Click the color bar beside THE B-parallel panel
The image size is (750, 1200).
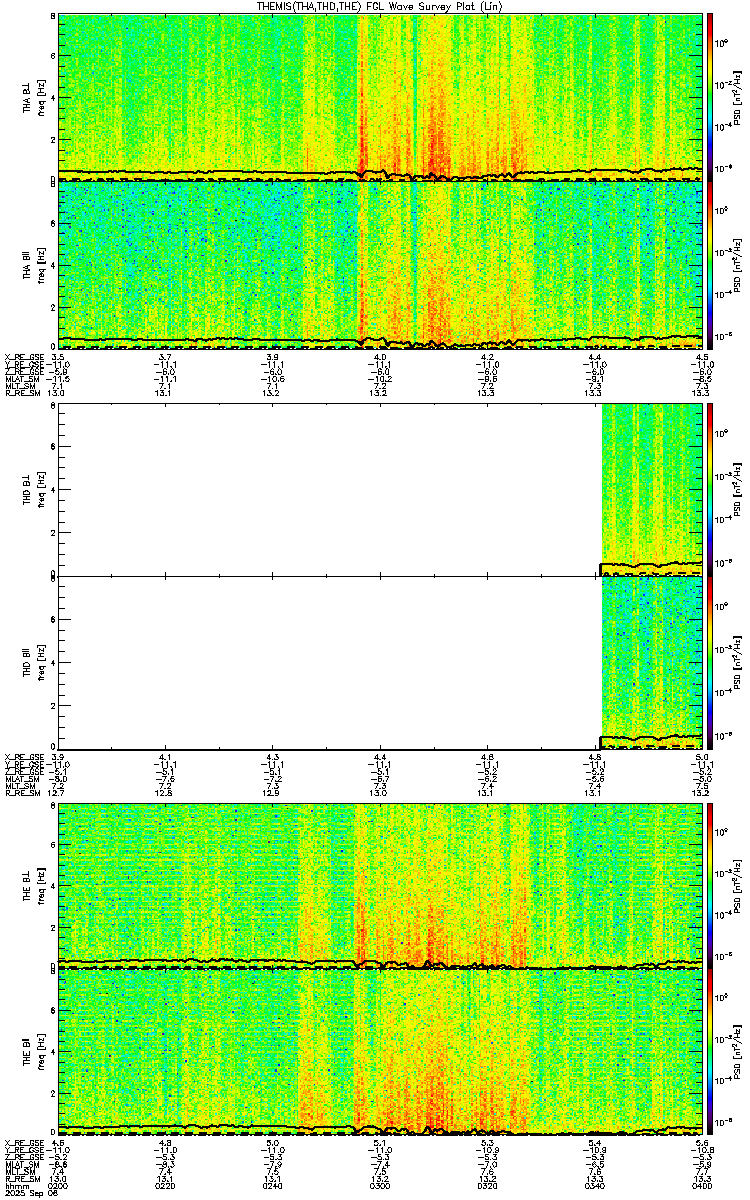point(711,1052)
